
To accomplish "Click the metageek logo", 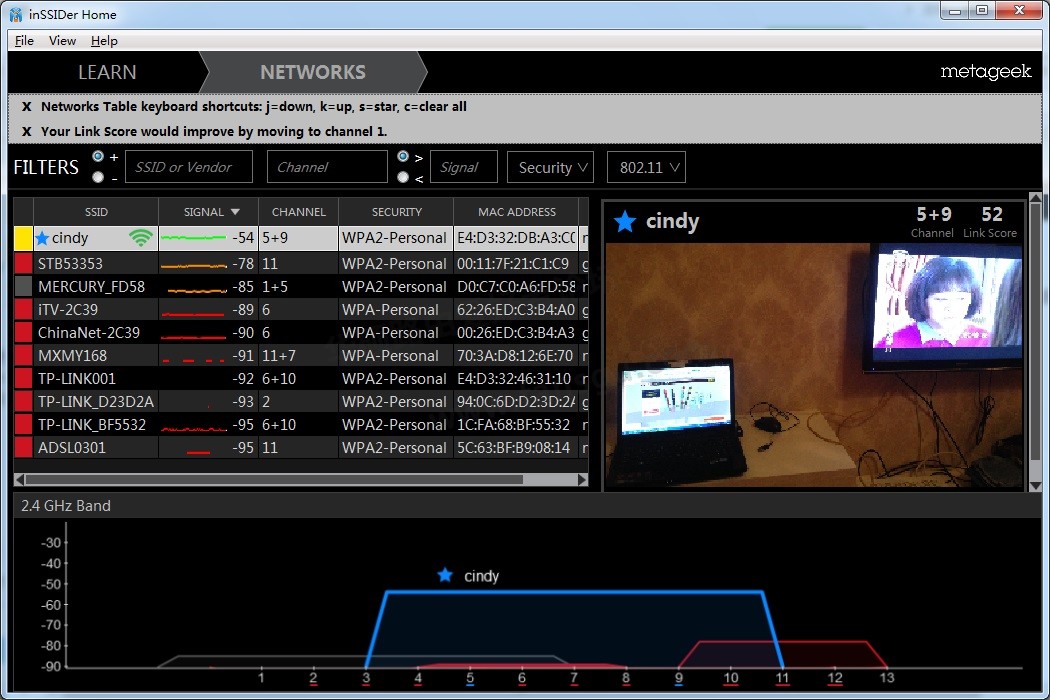I will tap(986, 72).
